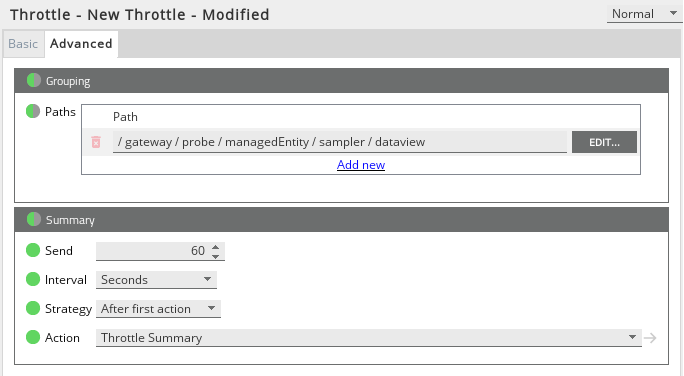This screenshot has height=376, width=684.
Task: Open the Strategy After first action dropdown
Action: (158, 309)
